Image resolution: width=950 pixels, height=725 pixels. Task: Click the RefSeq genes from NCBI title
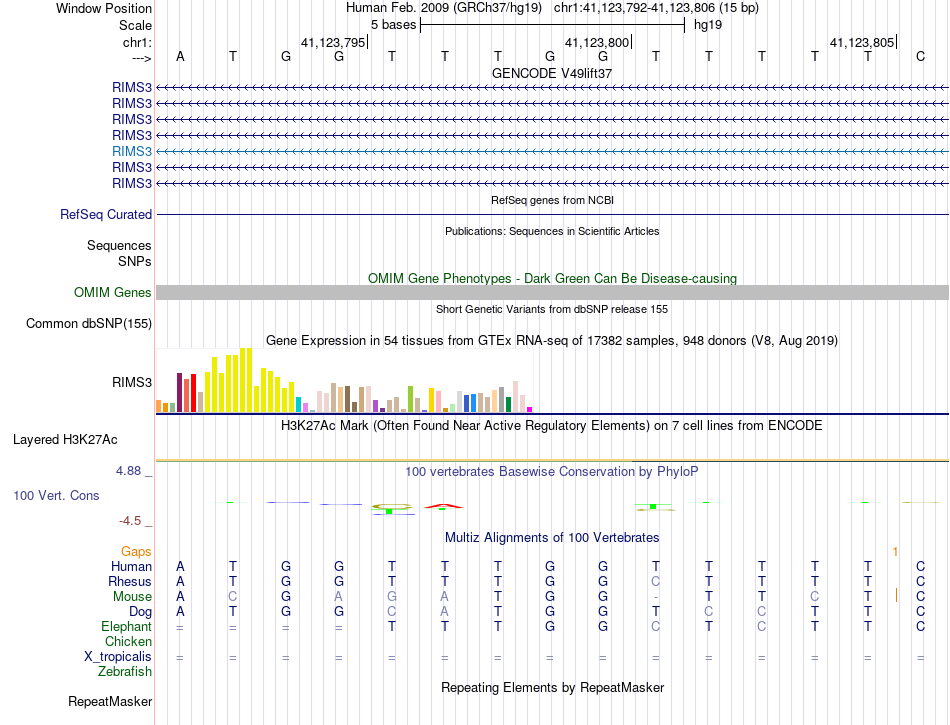pyautogui.click(x=552, y=200)
